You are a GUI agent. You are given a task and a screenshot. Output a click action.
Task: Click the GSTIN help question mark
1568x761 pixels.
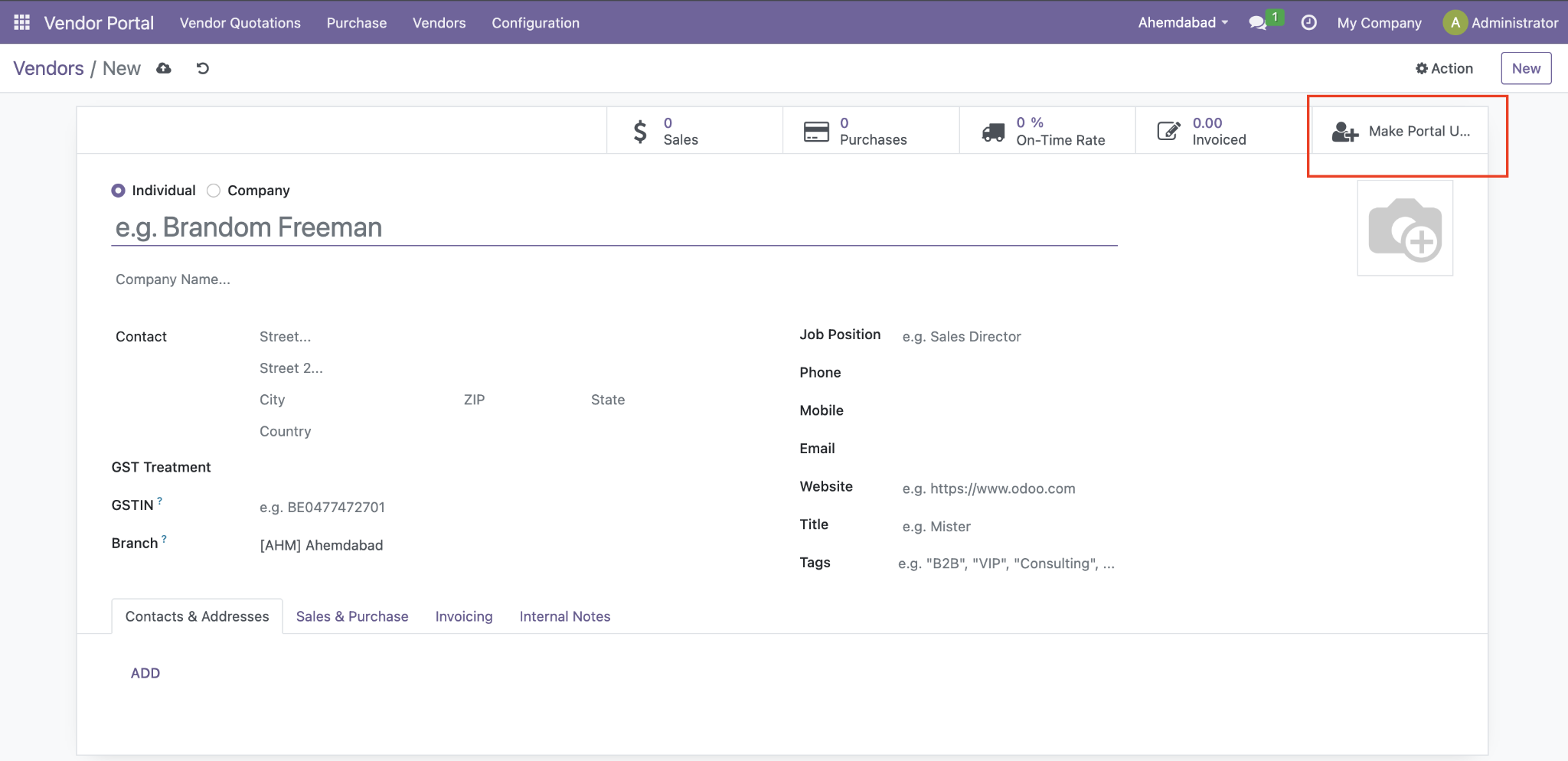[x=160, y=501]
